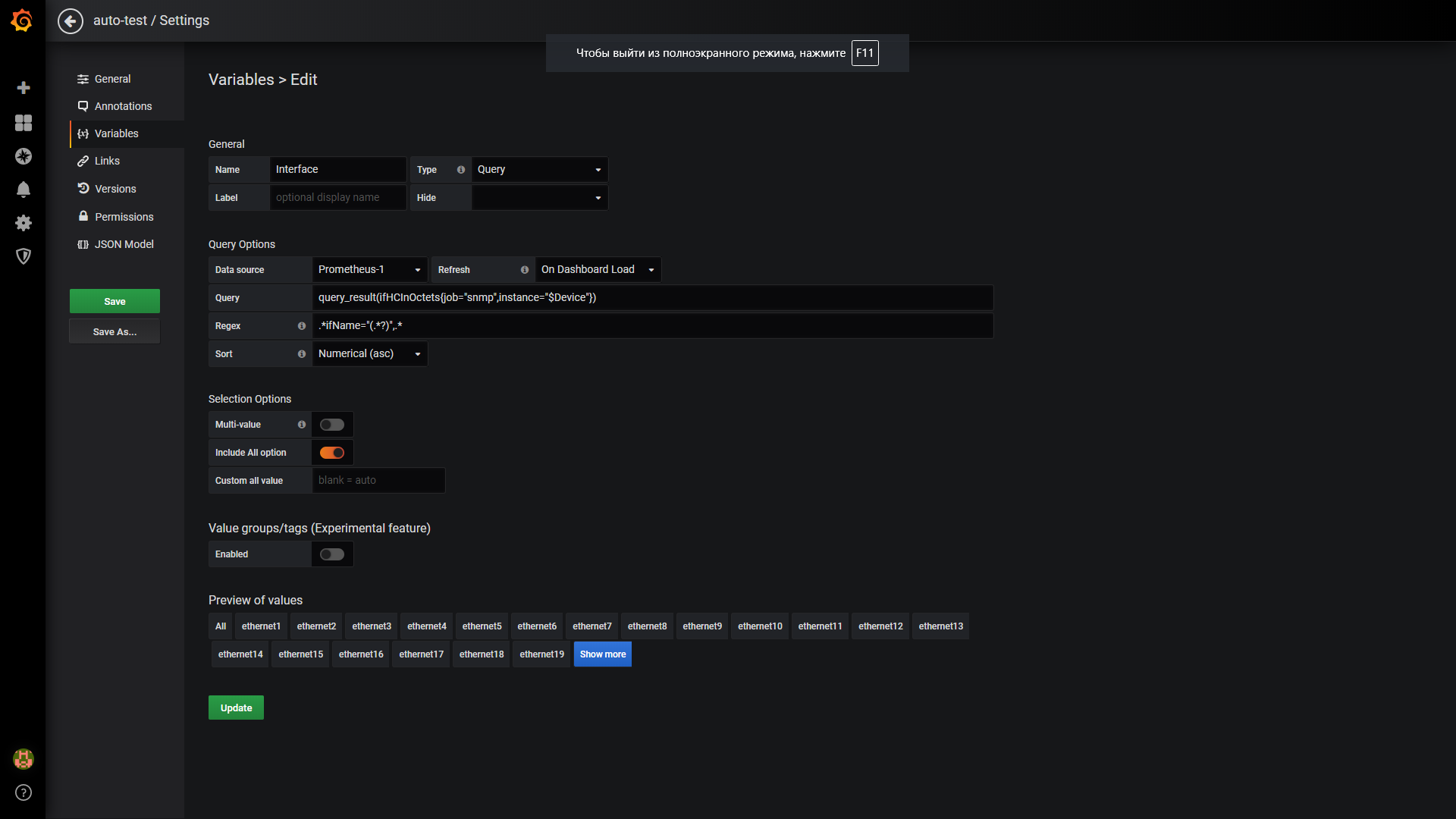Open the Dashboards grid icon
Image resolution: width=1456 pixels, height=819 pixels.
(24, 123)
